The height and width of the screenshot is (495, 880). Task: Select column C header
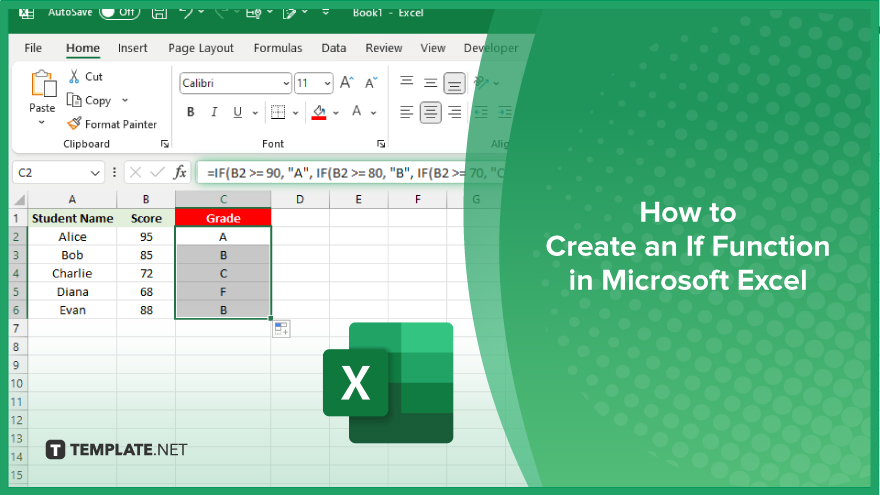pos(223,199)
